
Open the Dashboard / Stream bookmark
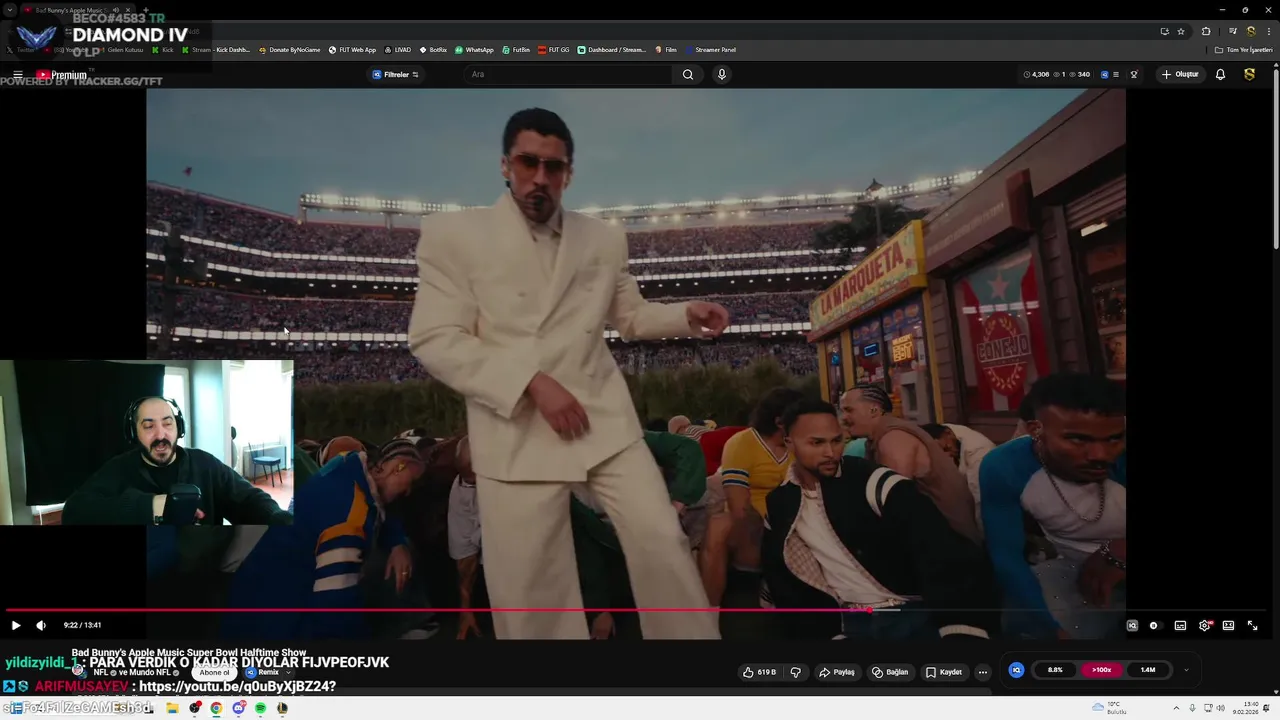612,50
